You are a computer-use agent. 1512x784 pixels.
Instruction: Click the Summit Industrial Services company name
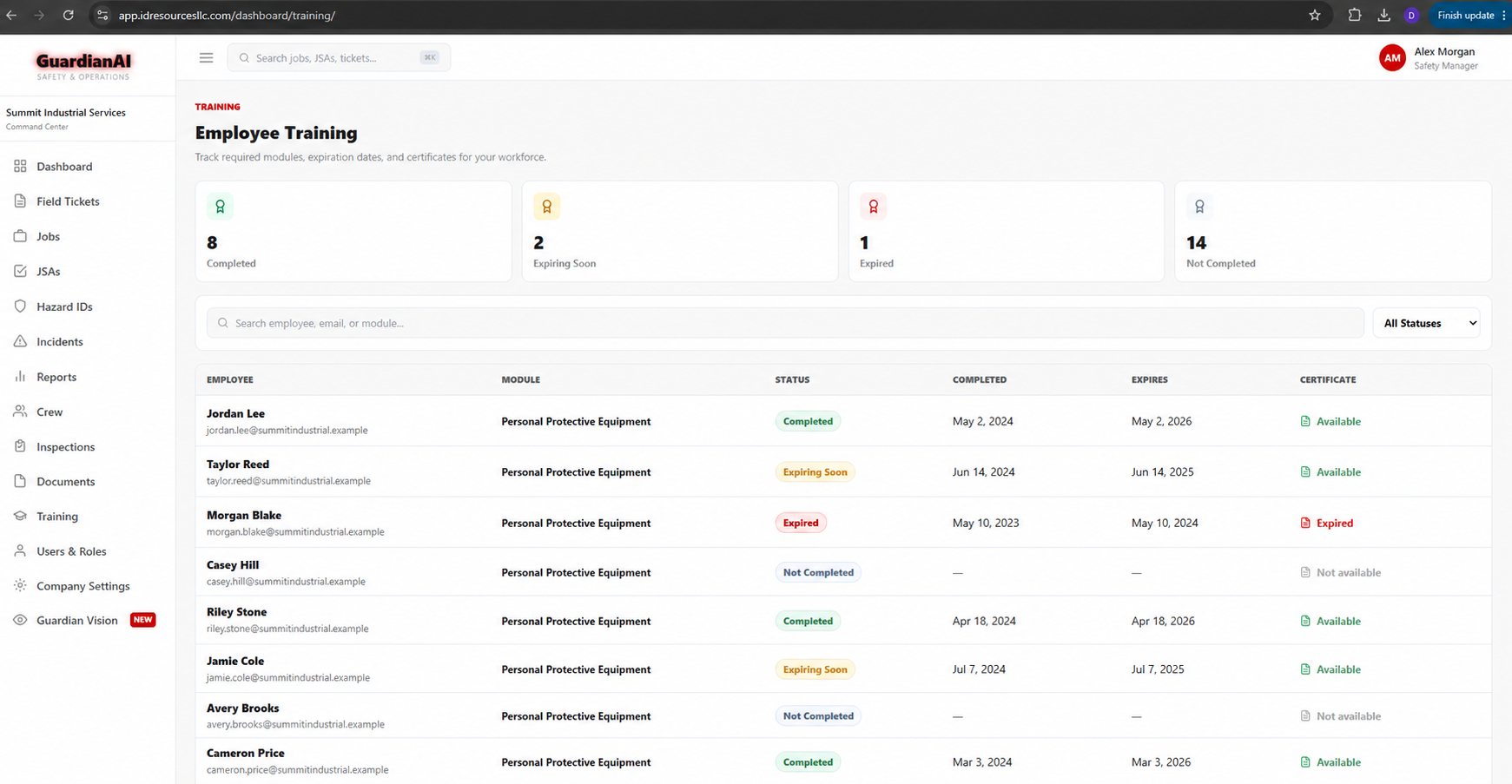coord(66,113)
